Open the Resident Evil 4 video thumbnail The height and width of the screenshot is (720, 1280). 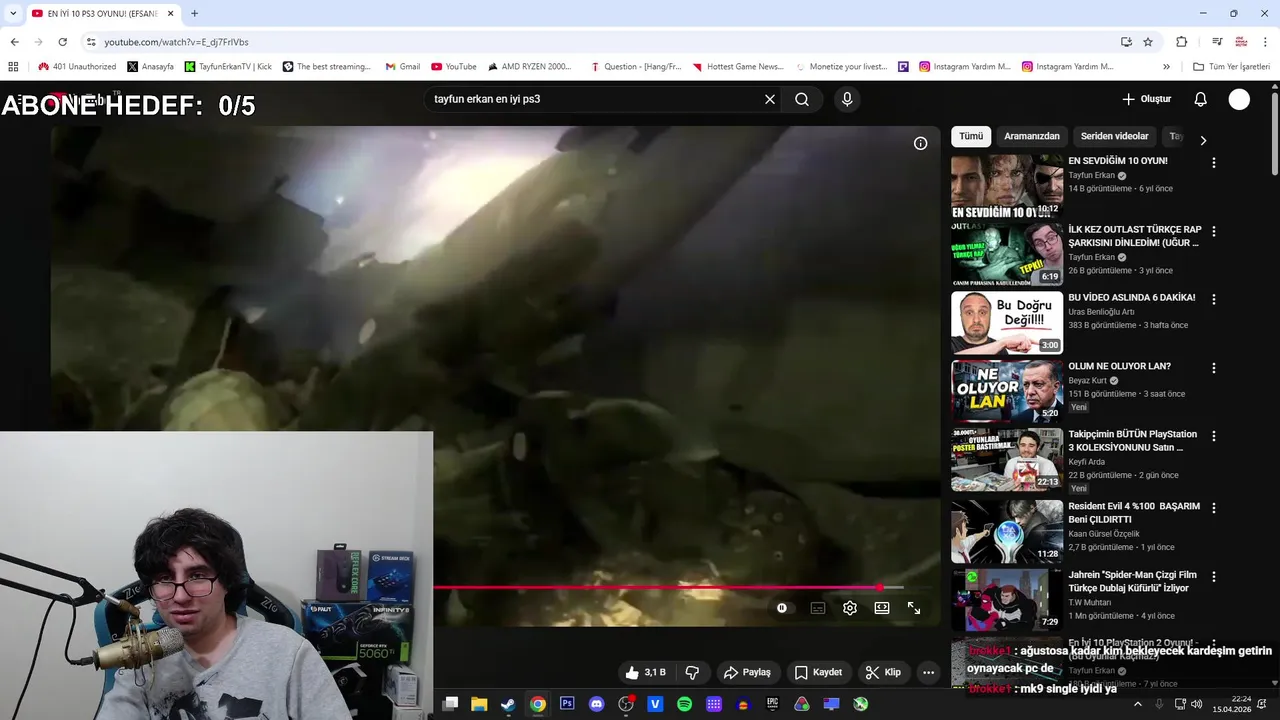coord(1007,531)
